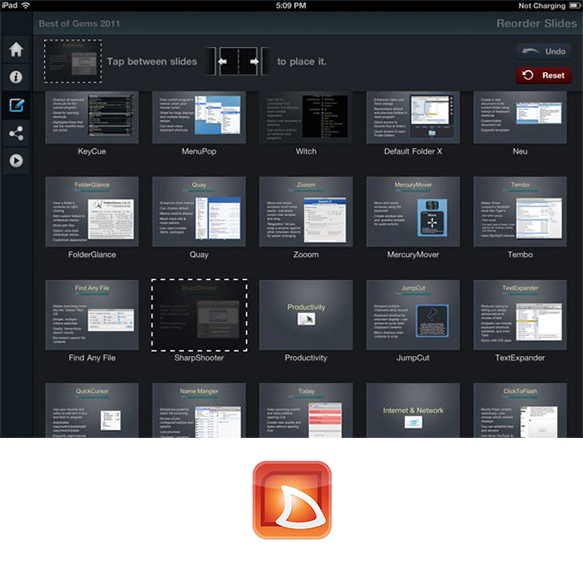Image resolution: width=583 pixels, height=562 pixels.
Task: Select the Zooom slide thumbnail
Action: (x=306, y=211)
